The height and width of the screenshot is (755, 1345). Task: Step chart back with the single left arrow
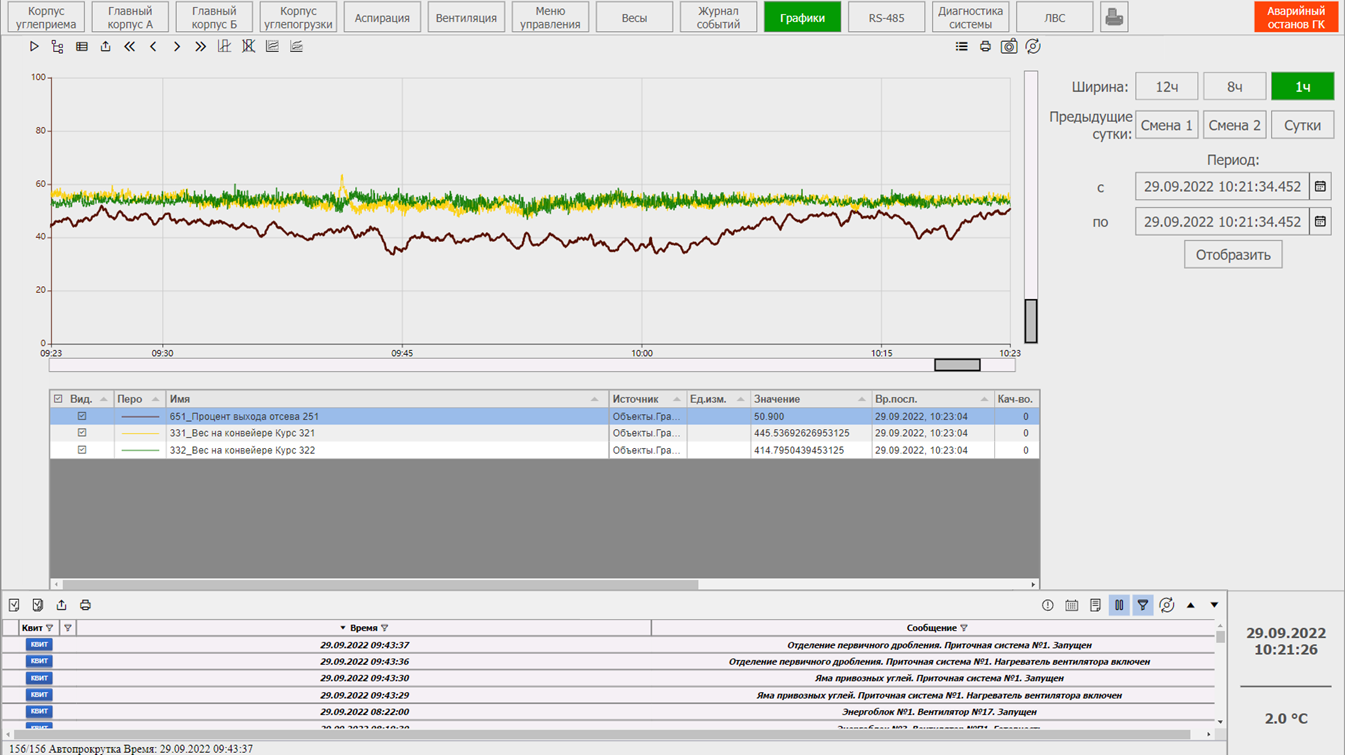click(x=153, y=46)
